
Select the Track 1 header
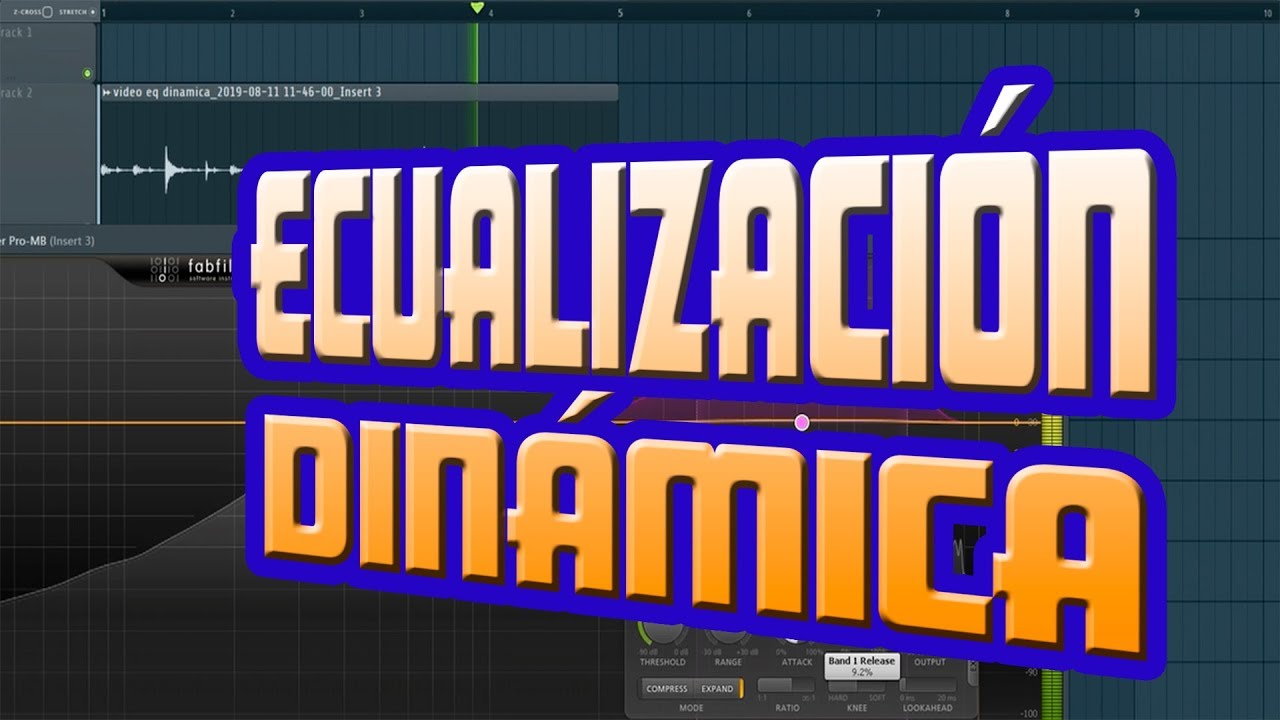48,53
